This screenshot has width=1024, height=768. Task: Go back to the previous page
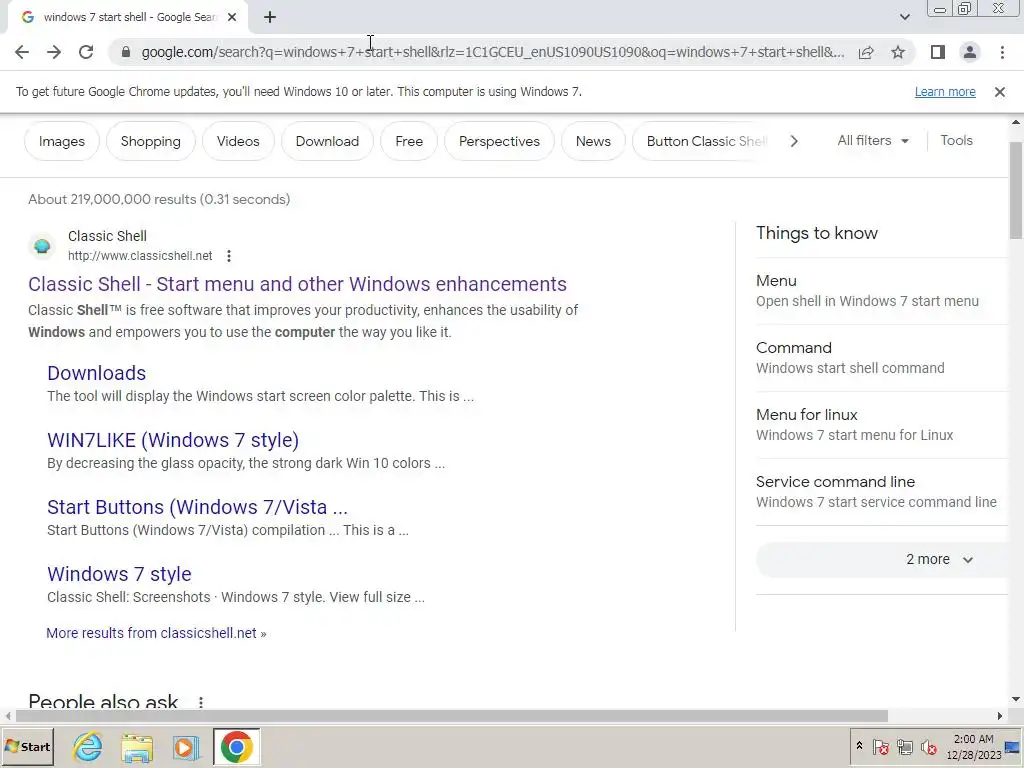coord(22,52)
